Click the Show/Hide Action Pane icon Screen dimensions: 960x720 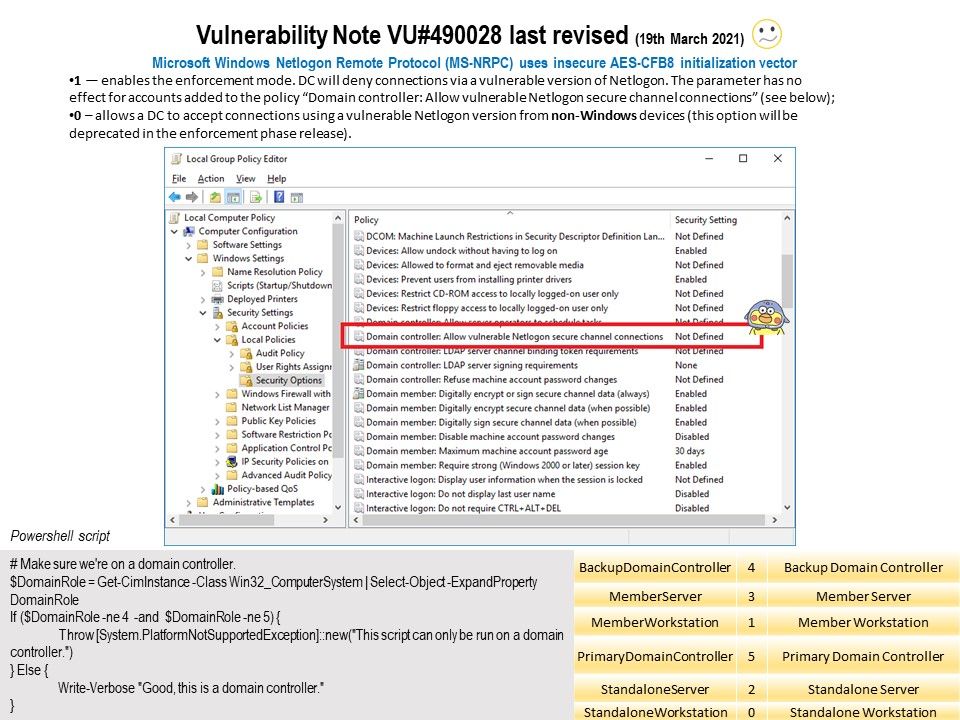click(296, 197)
